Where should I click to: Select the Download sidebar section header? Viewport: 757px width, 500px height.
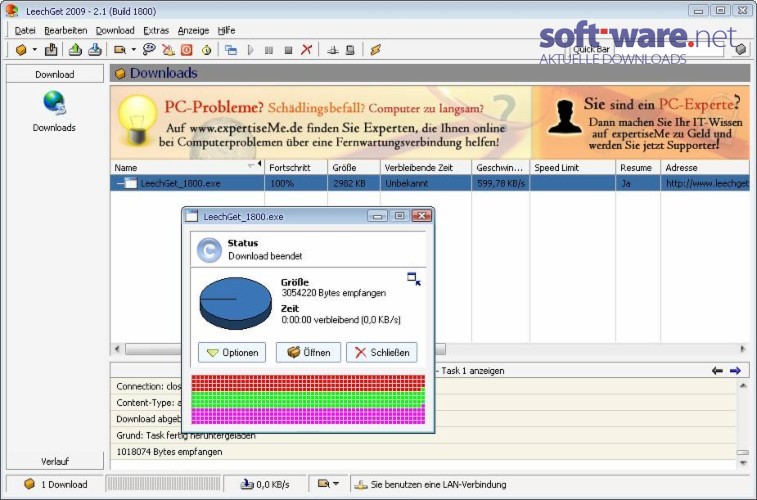[55, 74]
